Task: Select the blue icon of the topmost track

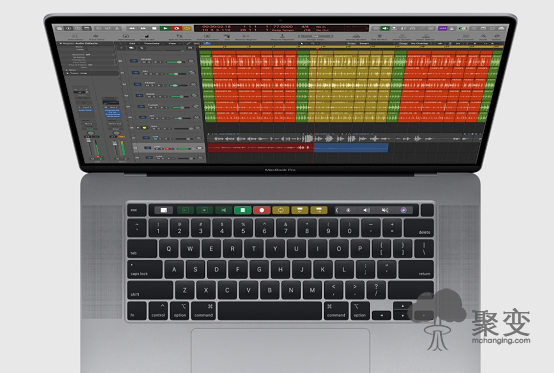Action: click(134, 61)
